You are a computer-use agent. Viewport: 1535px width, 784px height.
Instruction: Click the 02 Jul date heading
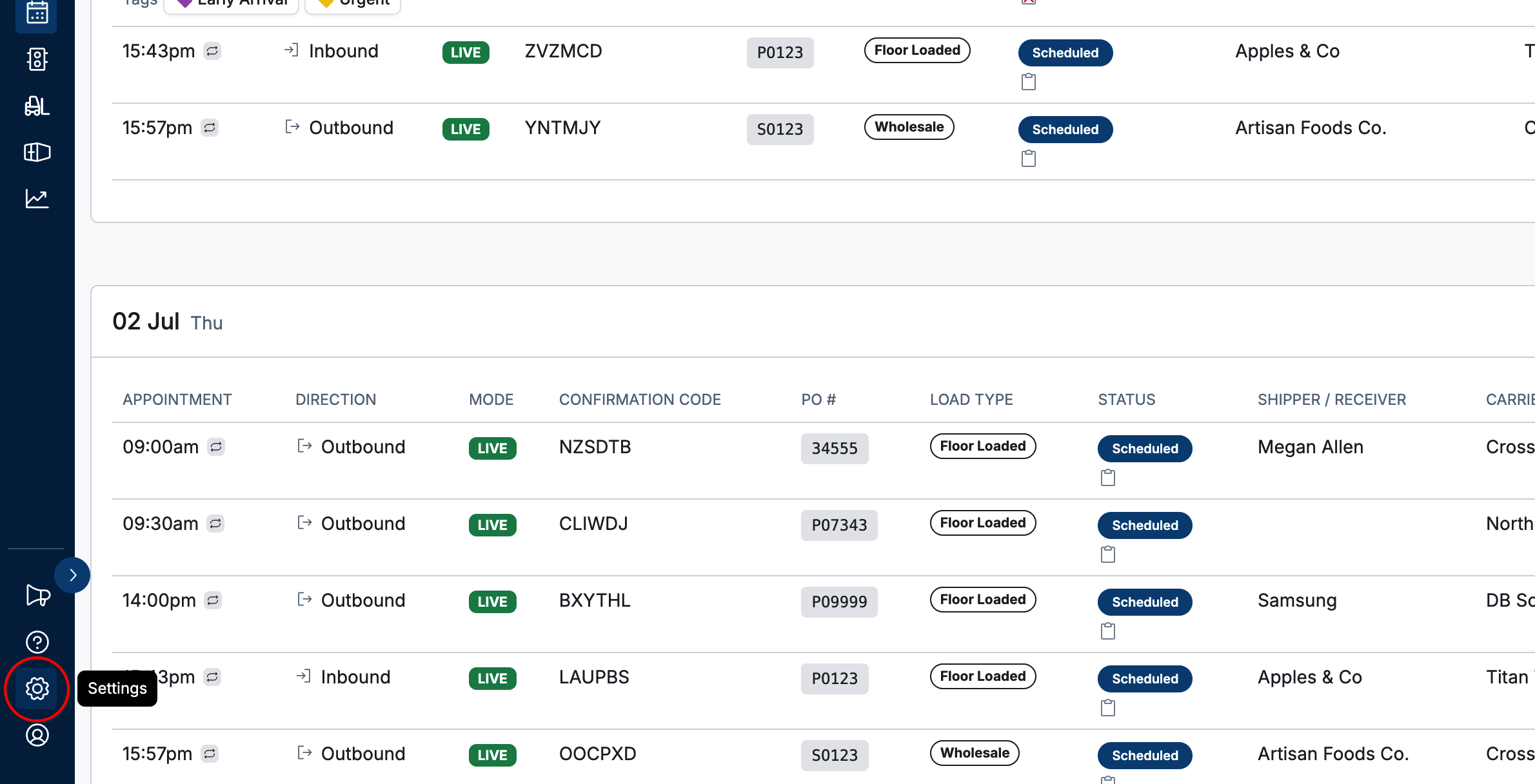(146, 322)
